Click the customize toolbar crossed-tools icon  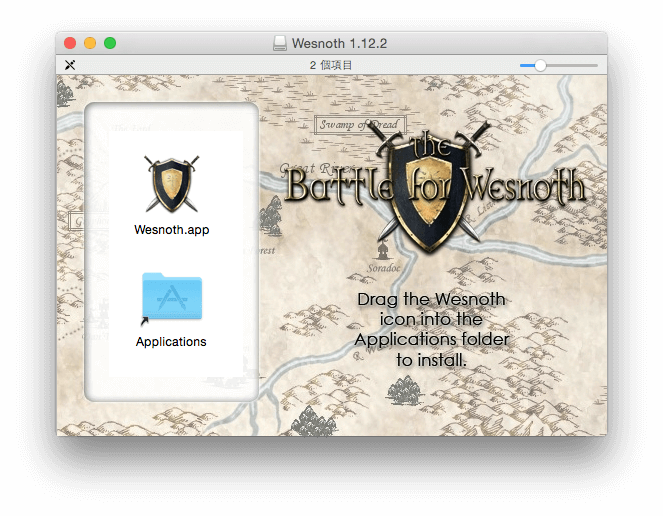click(x=70, y=65)
